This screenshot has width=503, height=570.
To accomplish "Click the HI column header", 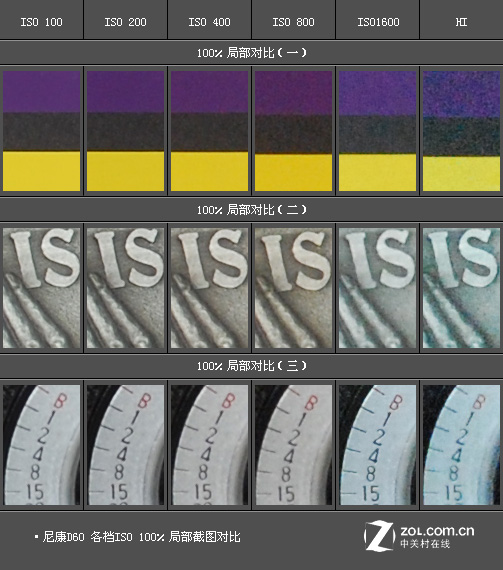I will pos(462,22).
